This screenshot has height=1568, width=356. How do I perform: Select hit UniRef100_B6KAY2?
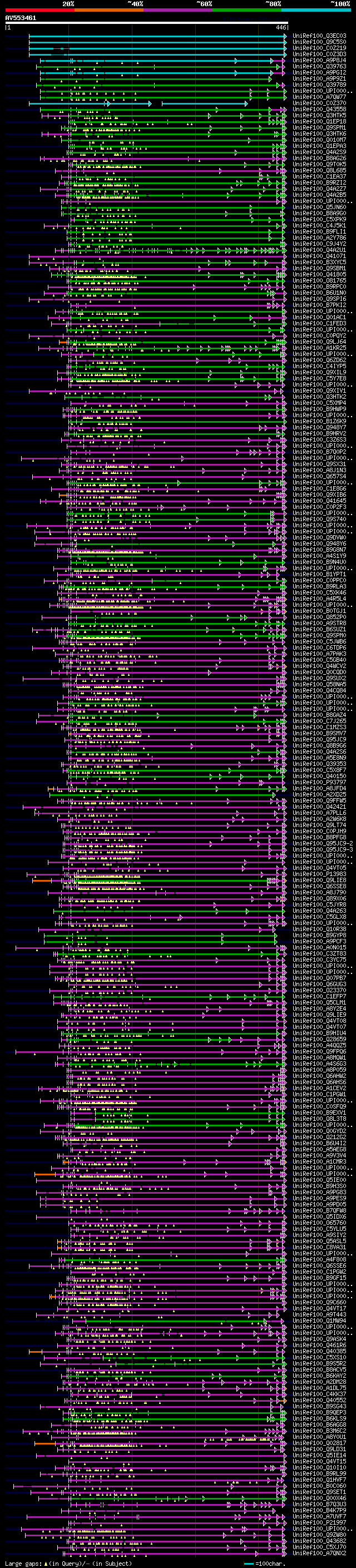319,1376
